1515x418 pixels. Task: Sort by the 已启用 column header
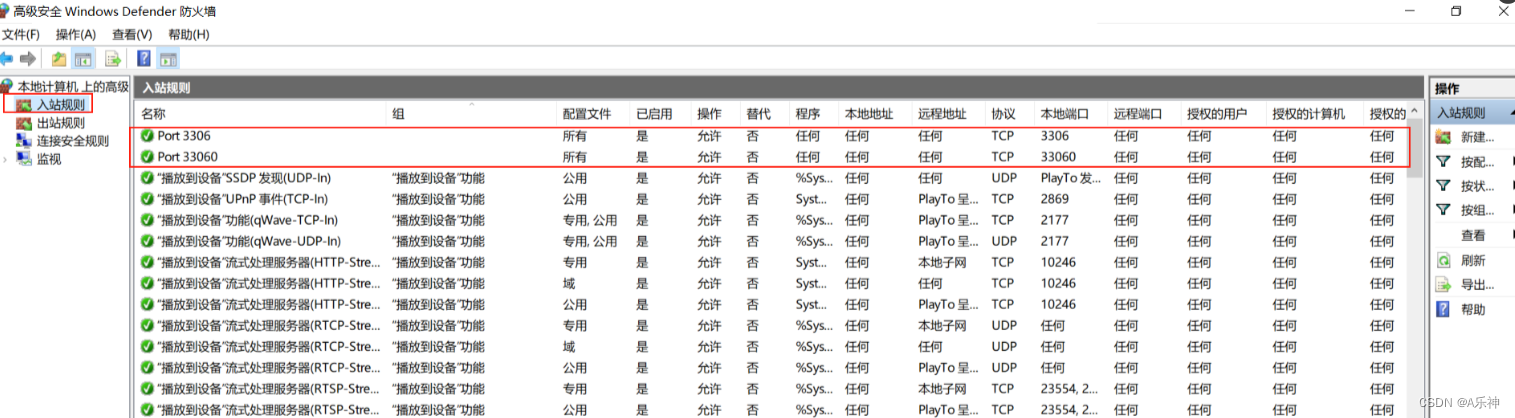tap(660, 113)
